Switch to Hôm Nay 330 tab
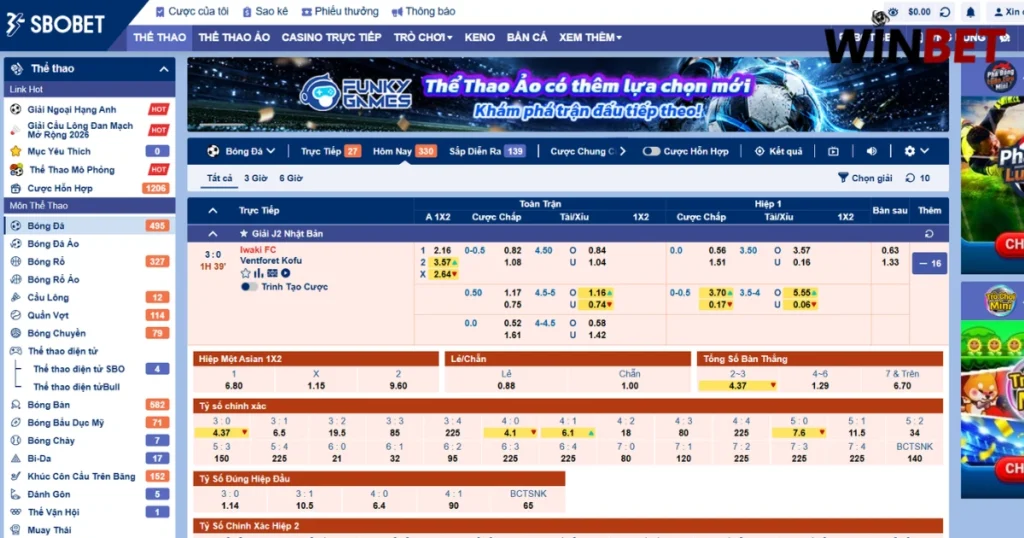 pyautogui.click(x=404, y=151)
